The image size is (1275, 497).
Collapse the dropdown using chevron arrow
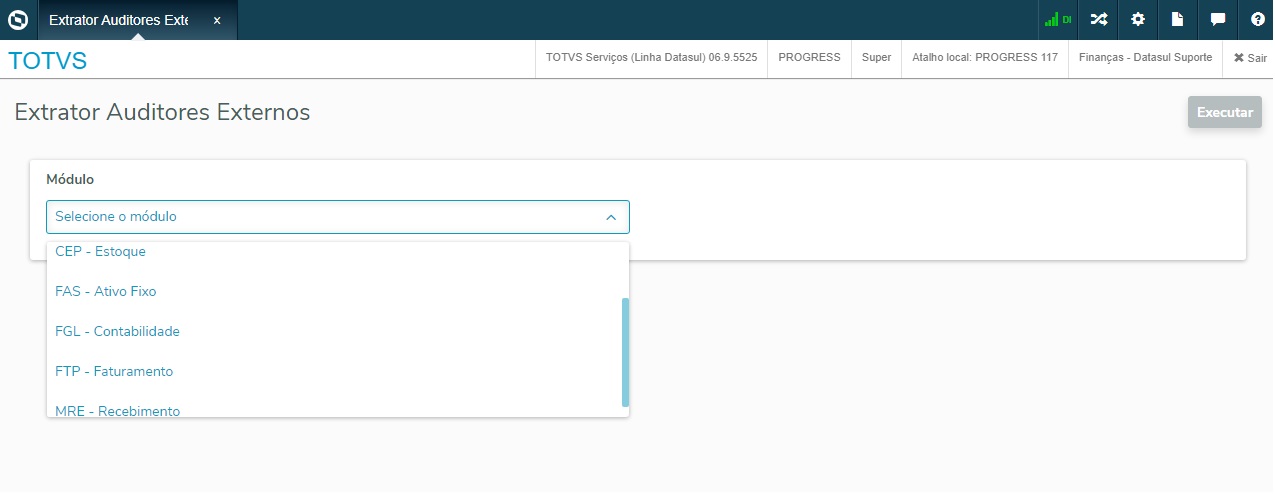click(611, 217)
